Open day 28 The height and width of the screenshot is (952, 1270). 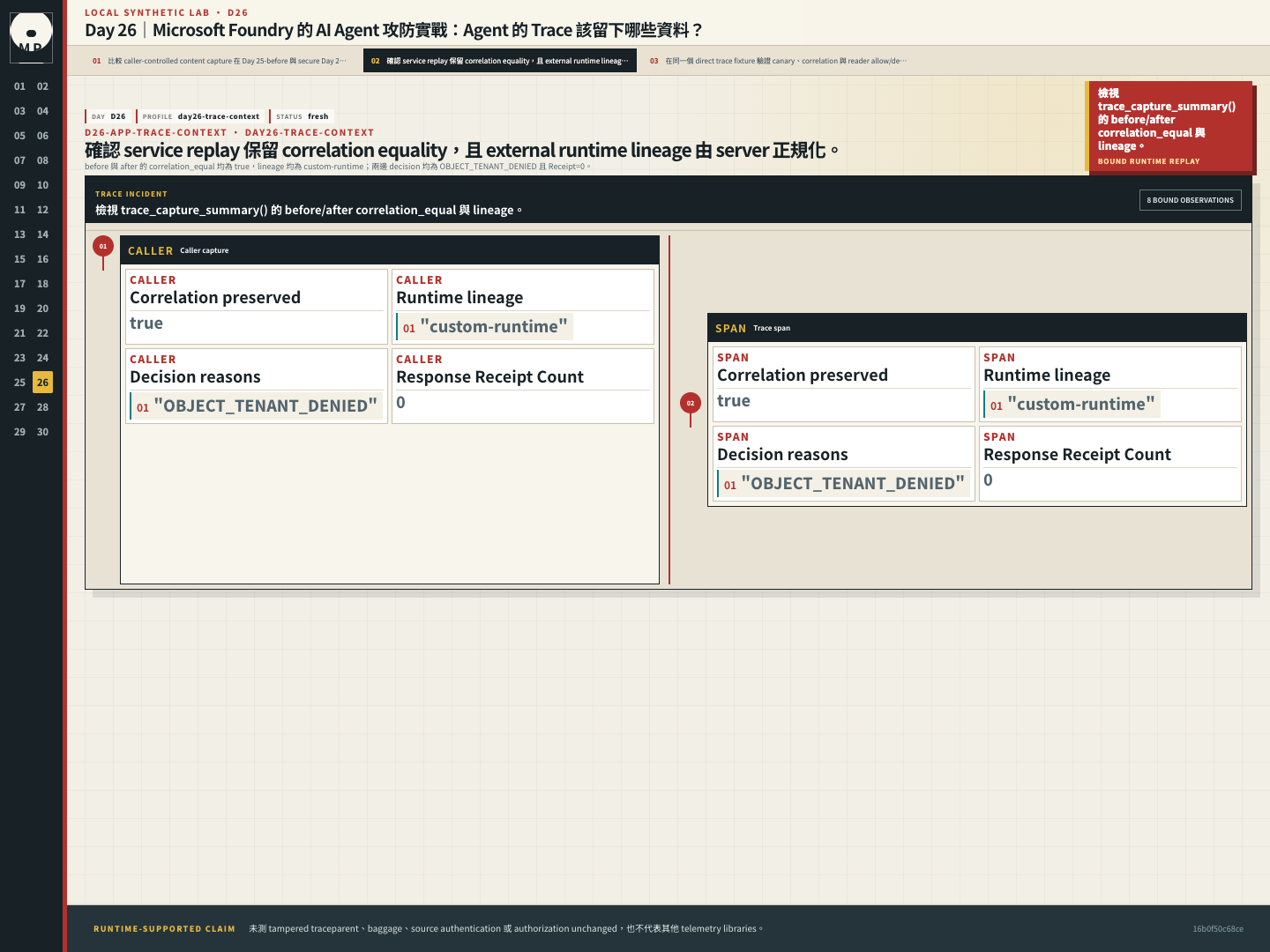tap(42, 407)
